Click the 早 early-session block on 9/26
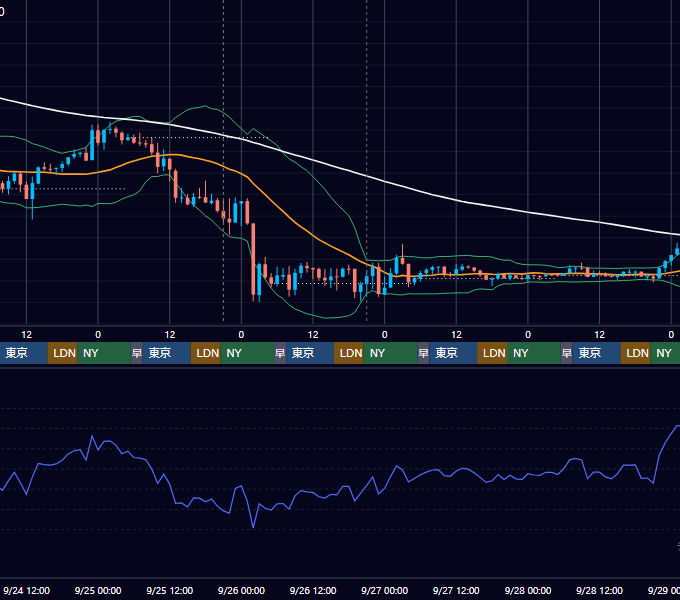Viewport: 680px width, 600px height. [x=280, y=353]
